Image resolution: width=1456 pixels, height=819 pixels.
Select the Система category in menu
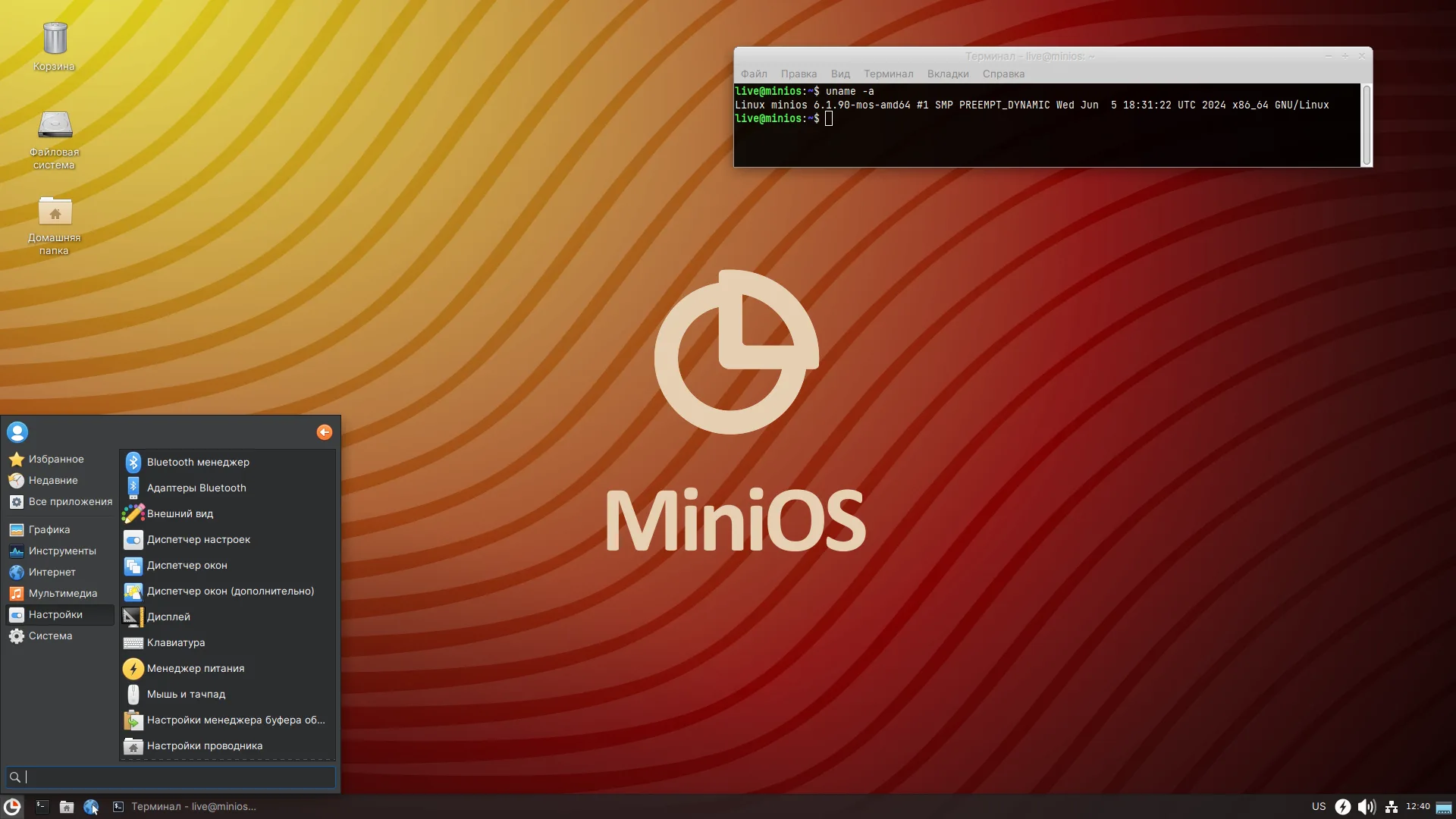(x=50, y=635)
